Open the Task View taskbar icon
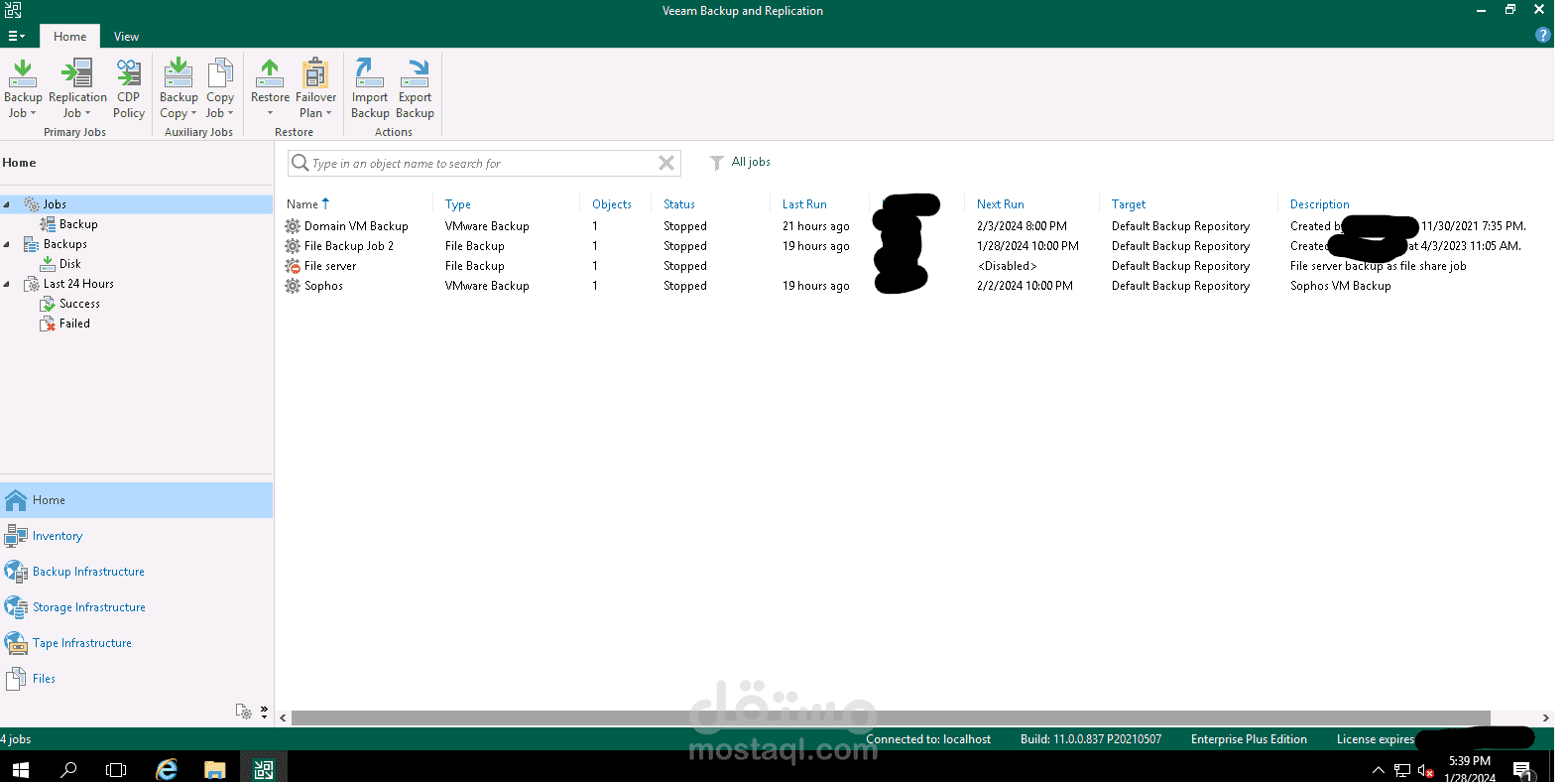Screen dimensions: 1568x782 pos(116,769)
